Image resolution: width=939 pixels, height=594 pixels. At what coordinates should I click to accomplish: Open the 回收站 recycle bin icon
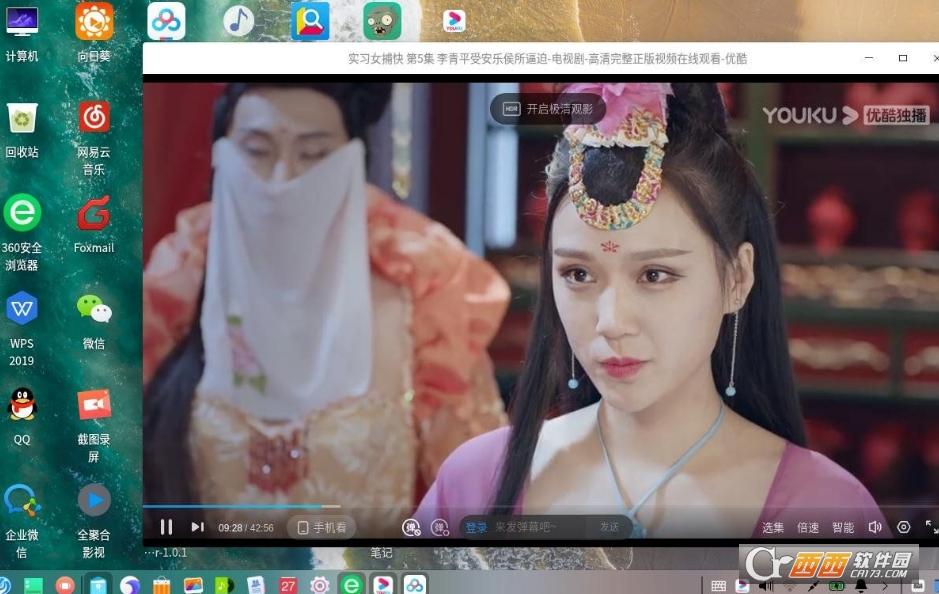(x=22, y=129)
